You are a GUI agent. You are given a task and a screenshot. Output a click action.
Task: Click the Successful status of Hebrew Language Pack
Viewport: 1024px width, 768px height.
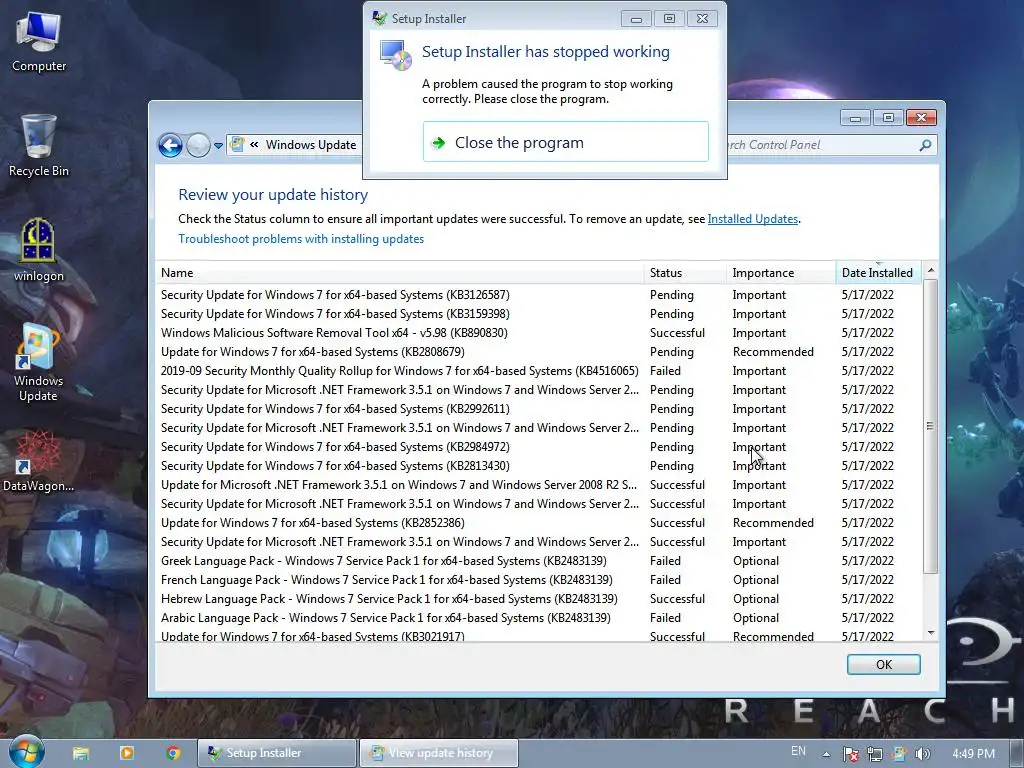pyautogui.click(x=677, y=598)
